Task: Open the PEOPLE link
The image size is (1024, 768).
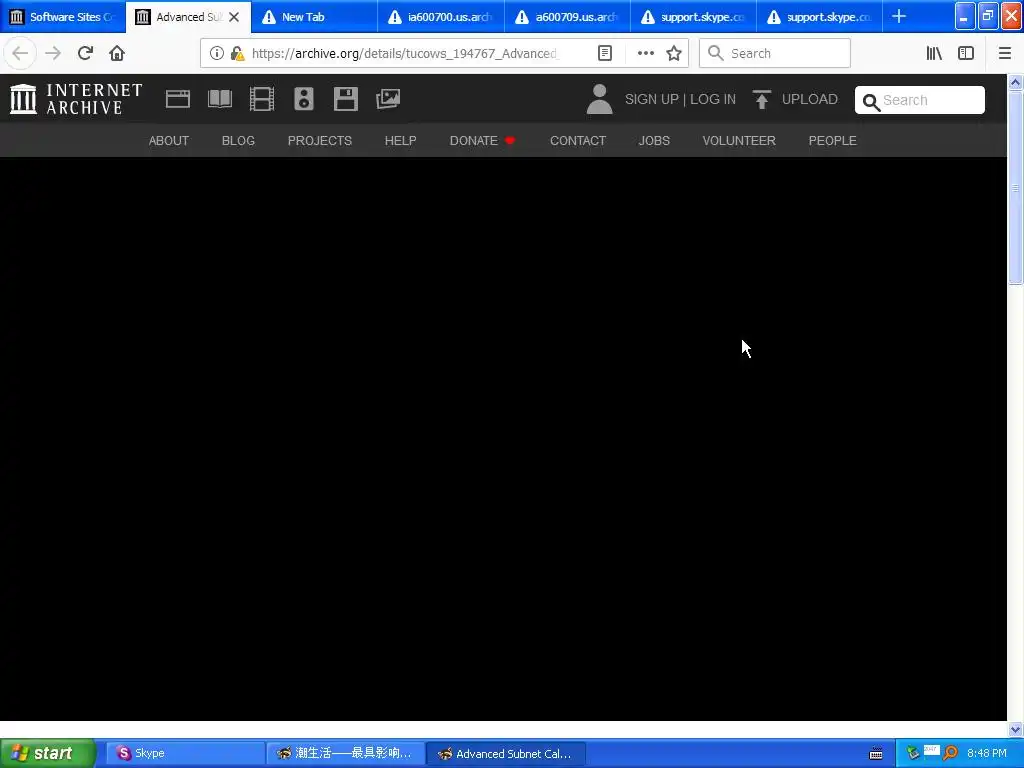Action: tap(833, 140)
